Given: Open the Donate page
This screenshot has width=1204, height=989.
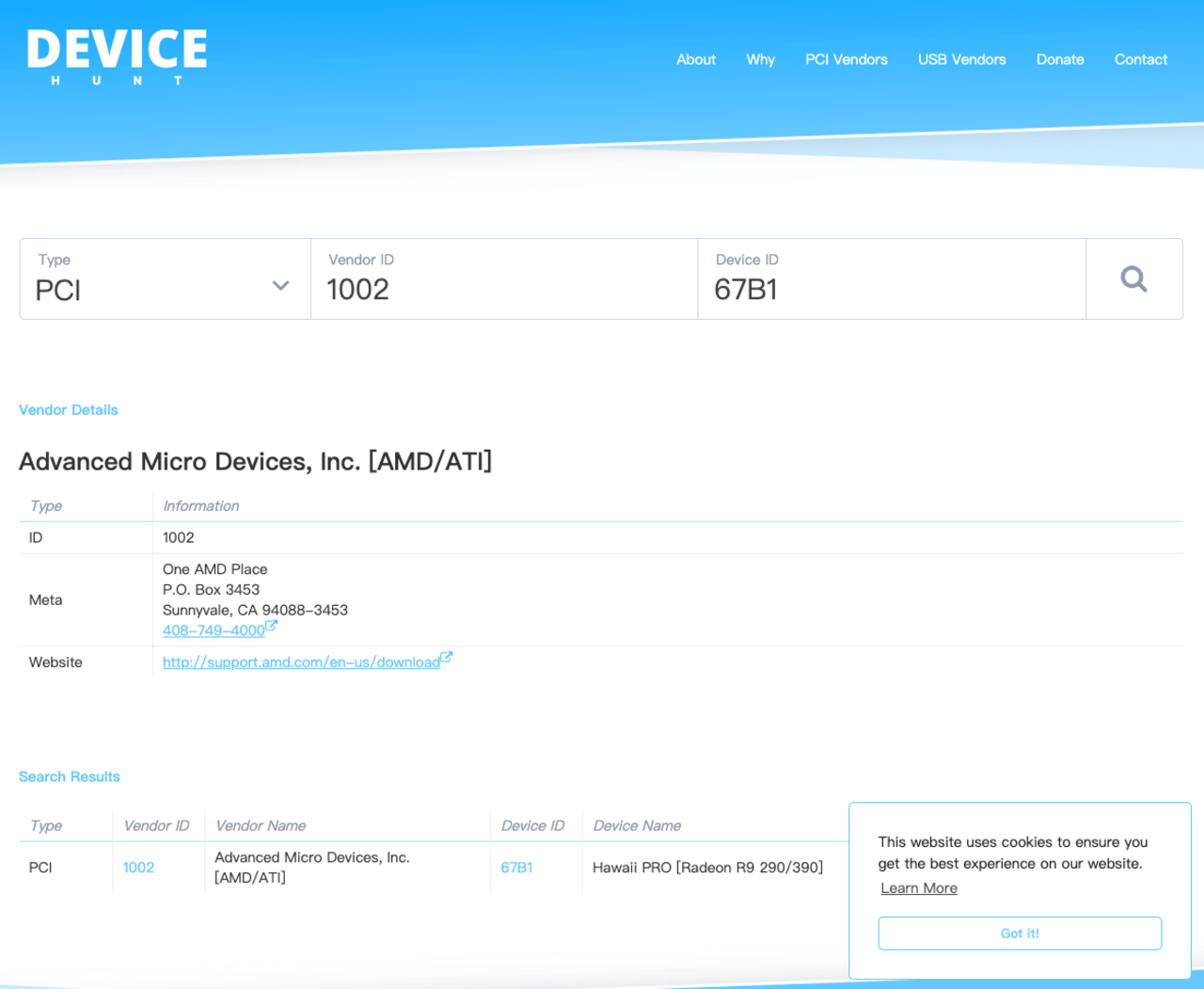Looking at the screenshot, I should pyautogui.click(x=1060, y=59).
